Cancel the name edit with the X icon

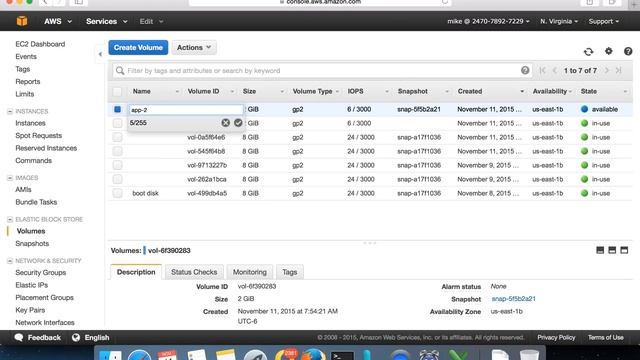pos(225,122)
